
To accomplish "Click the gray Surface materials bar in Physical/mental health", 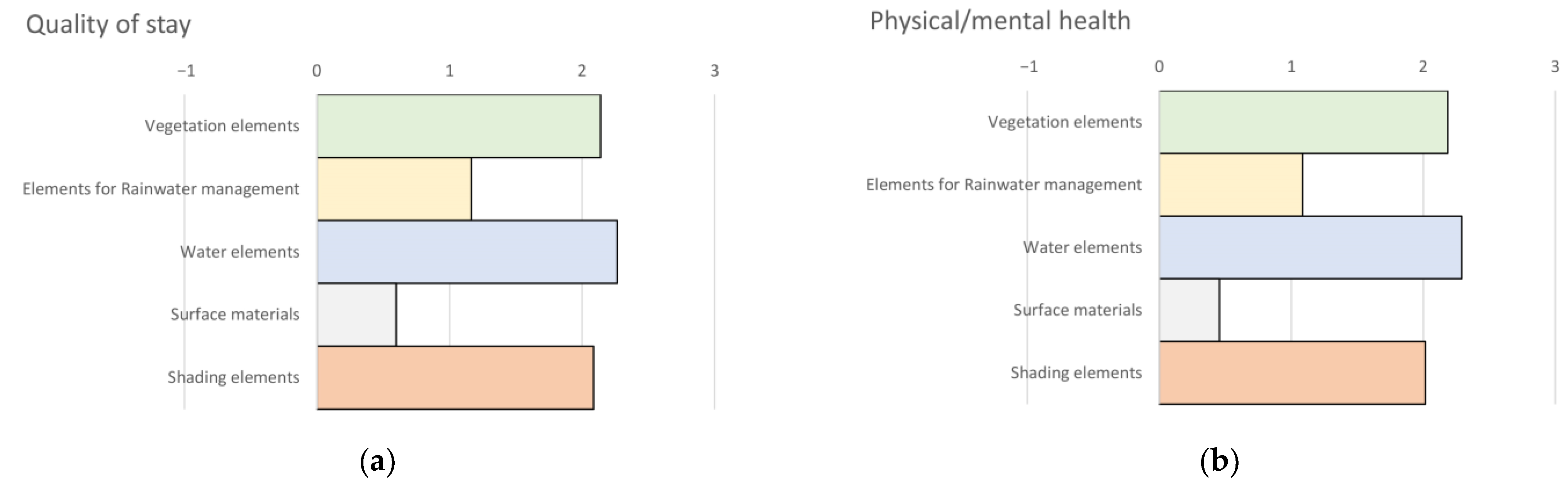I will pos(1189,310).
